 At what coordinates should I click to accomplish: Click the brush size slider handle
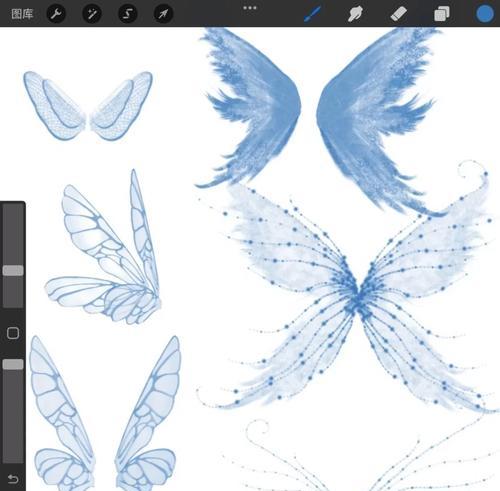(x=13, y=270)
